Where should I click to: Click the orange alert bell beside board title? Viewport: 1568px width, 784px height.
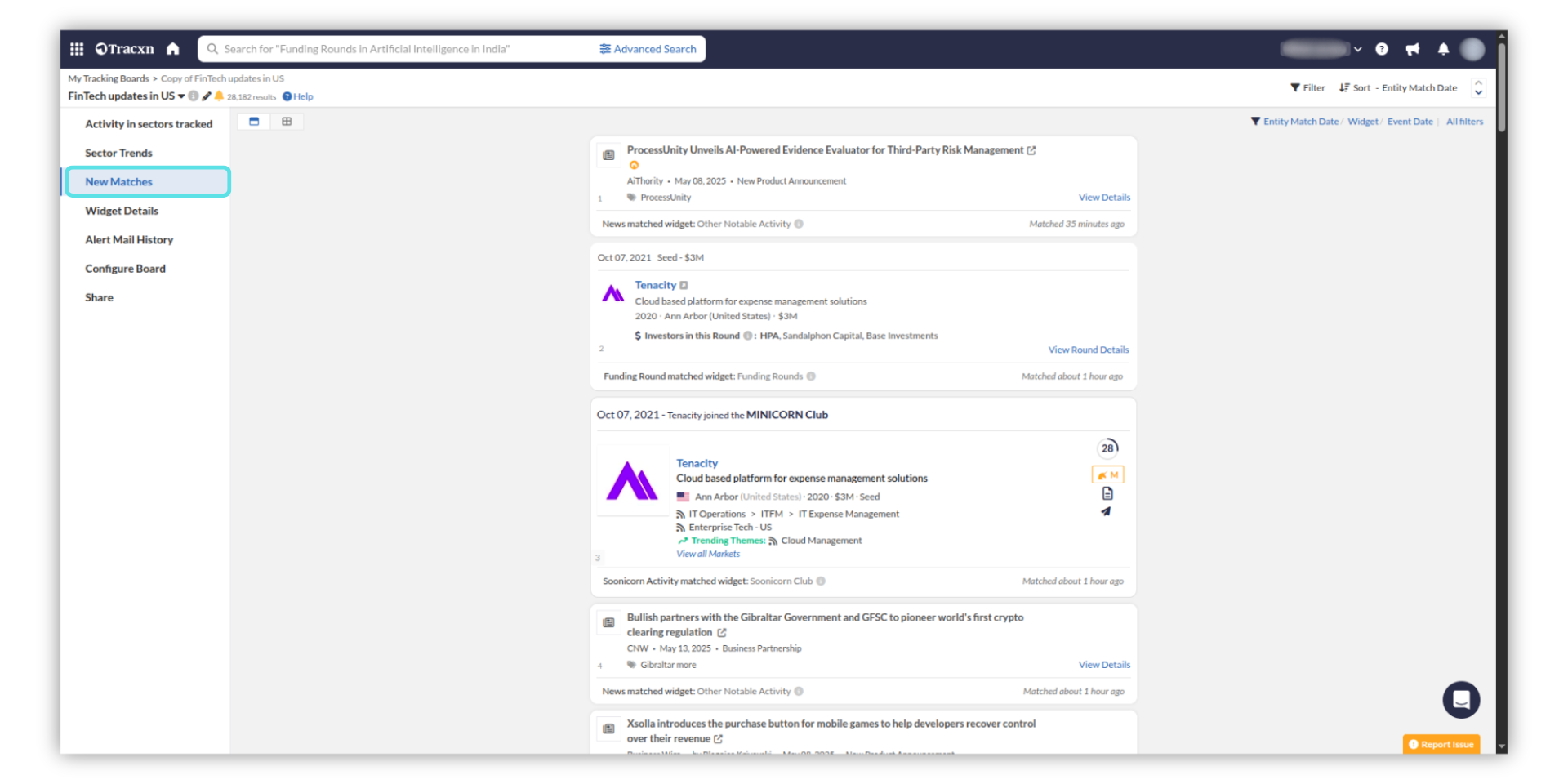coord(219,96)
